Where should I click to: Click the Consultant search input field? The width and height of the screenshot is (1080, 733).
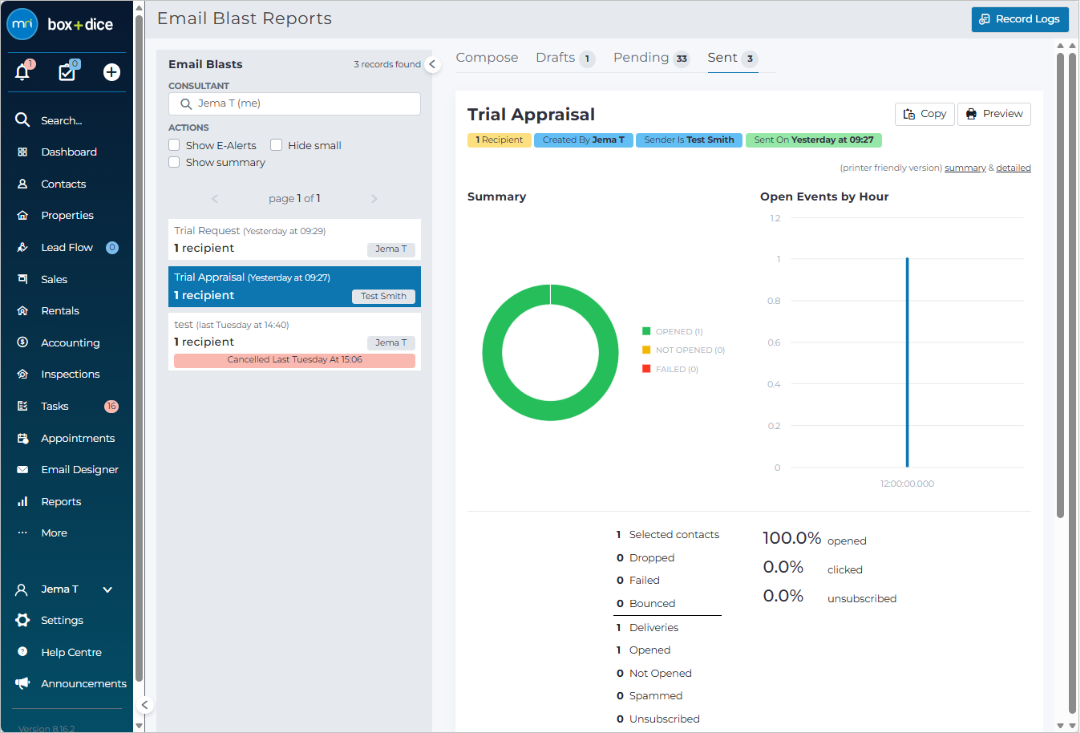click(x=294, y=104)
